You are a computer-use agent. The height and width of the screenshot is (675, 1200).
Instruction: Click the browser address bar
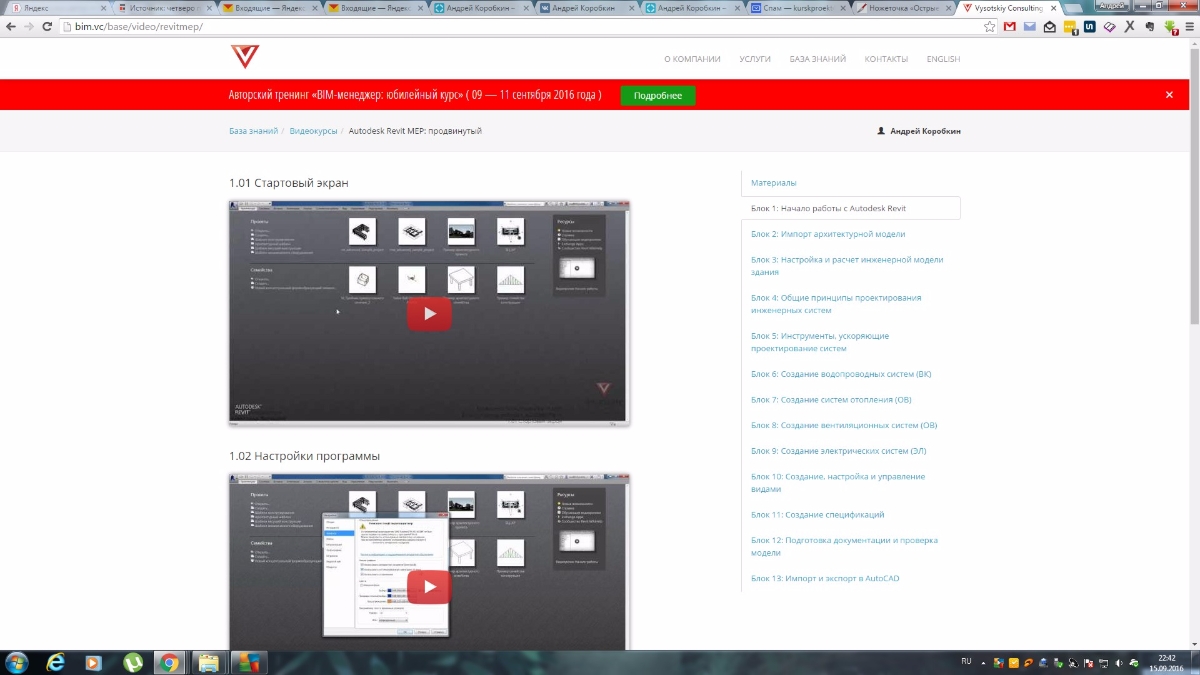(500, 27)
